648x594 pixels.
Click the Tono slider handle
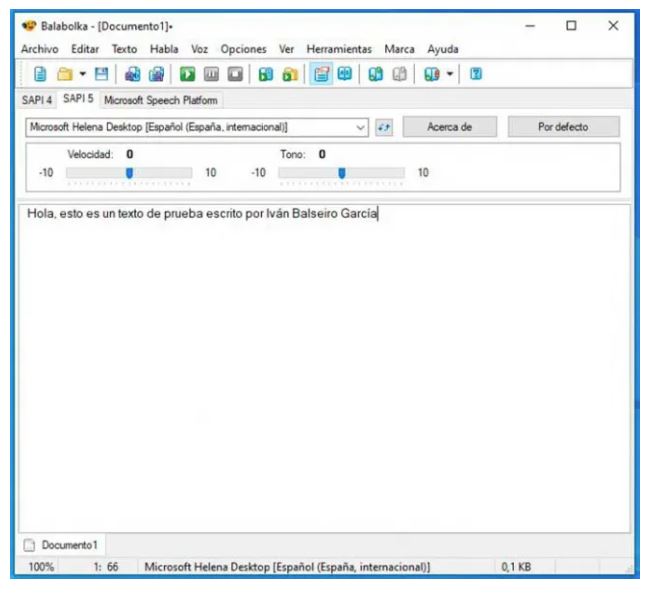pos(342,173)
